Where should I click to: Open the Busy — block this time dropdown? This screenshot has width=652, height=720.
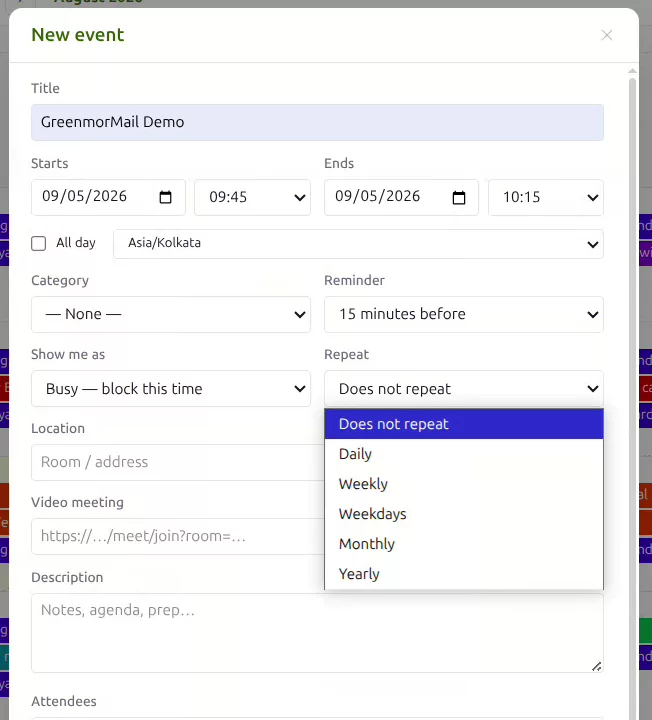click(x=171, y=388)
